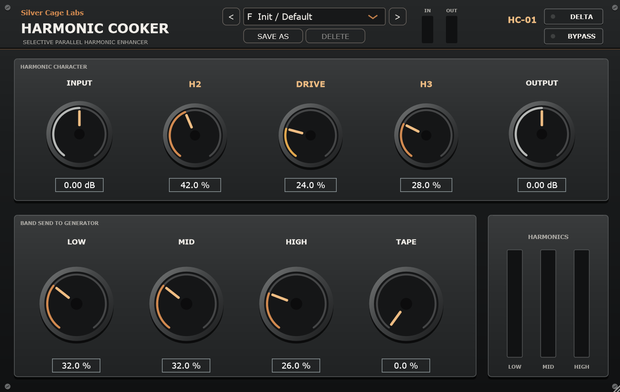
Task: Select the MID value field showing 32.0 %
Action: 186,365
